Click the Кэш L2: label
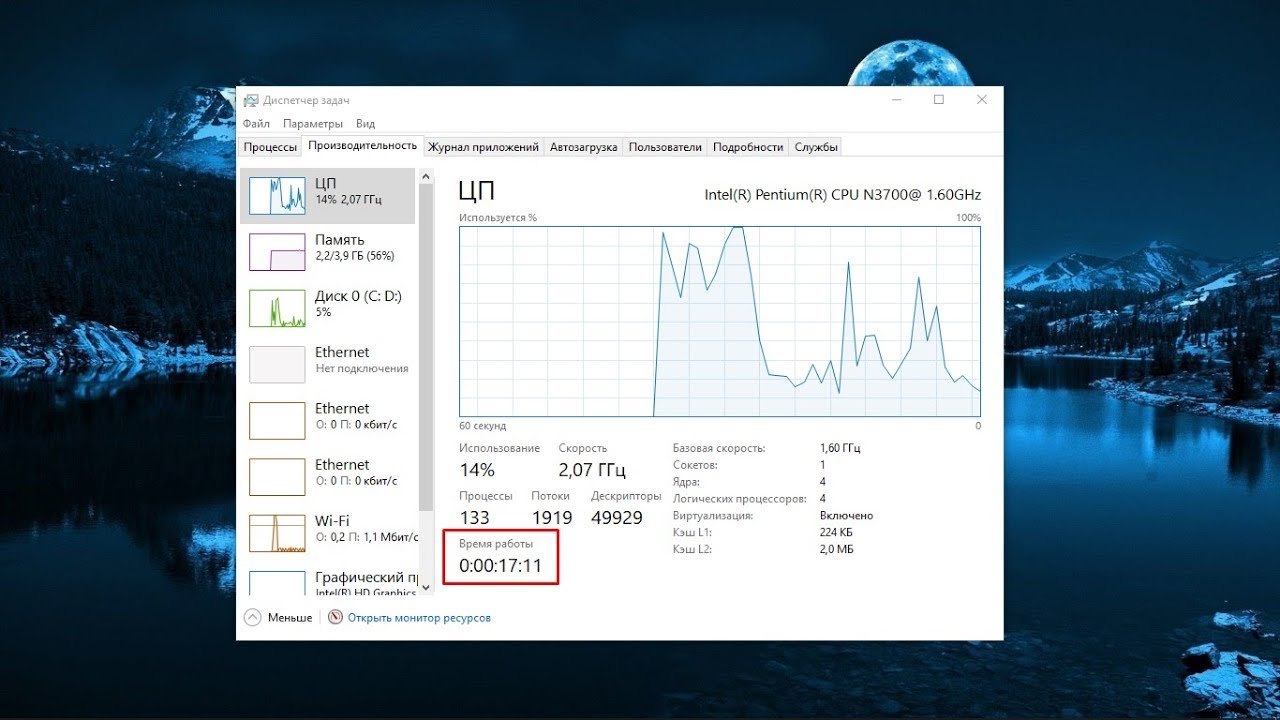Screen dimensions: 1280x720 [693, 550]
